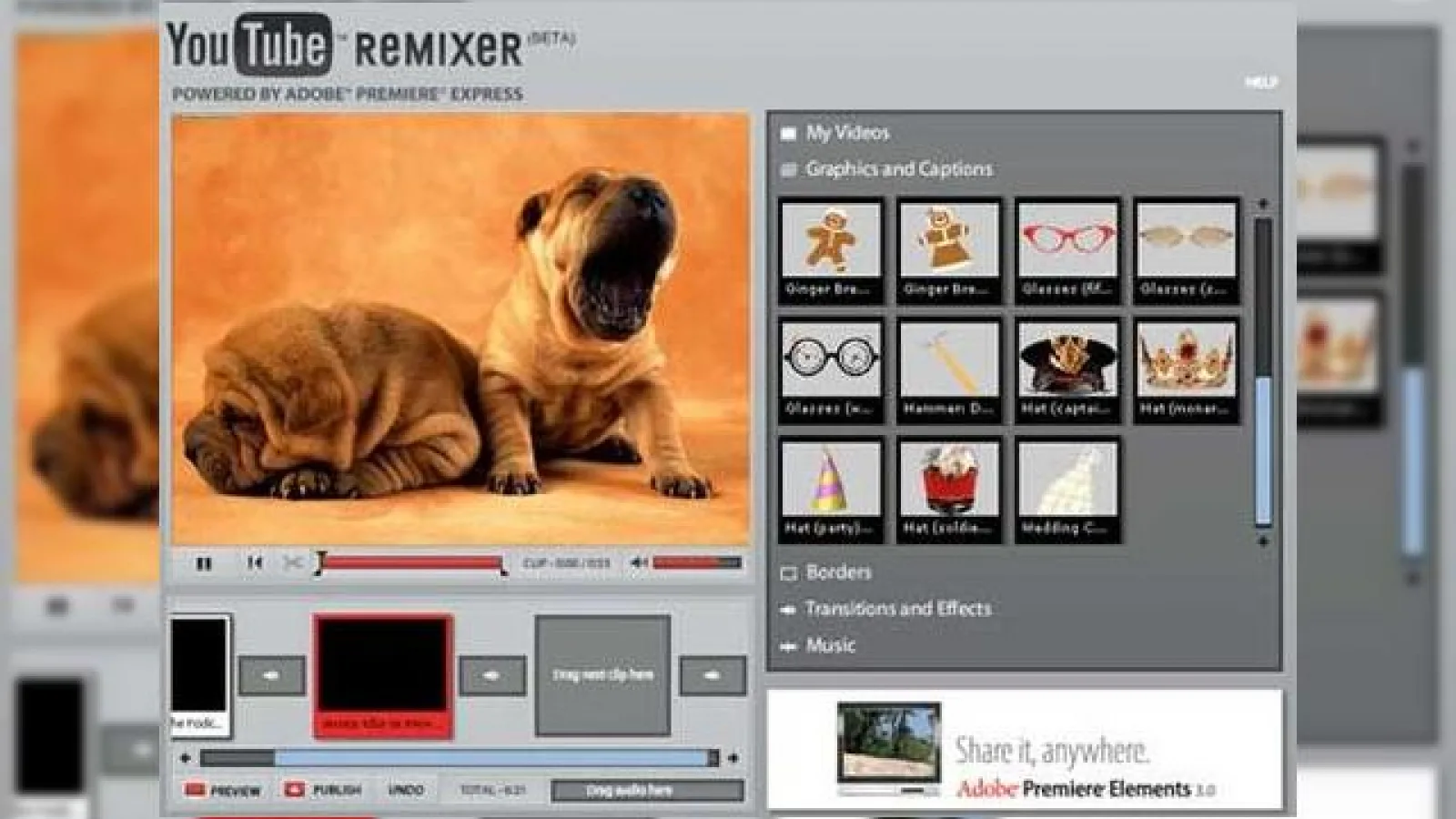Image resolution: width=1456 pixels, height=819 pixels.
Task: Select the first white-framed timeline clip
Action: pos(199,675)
